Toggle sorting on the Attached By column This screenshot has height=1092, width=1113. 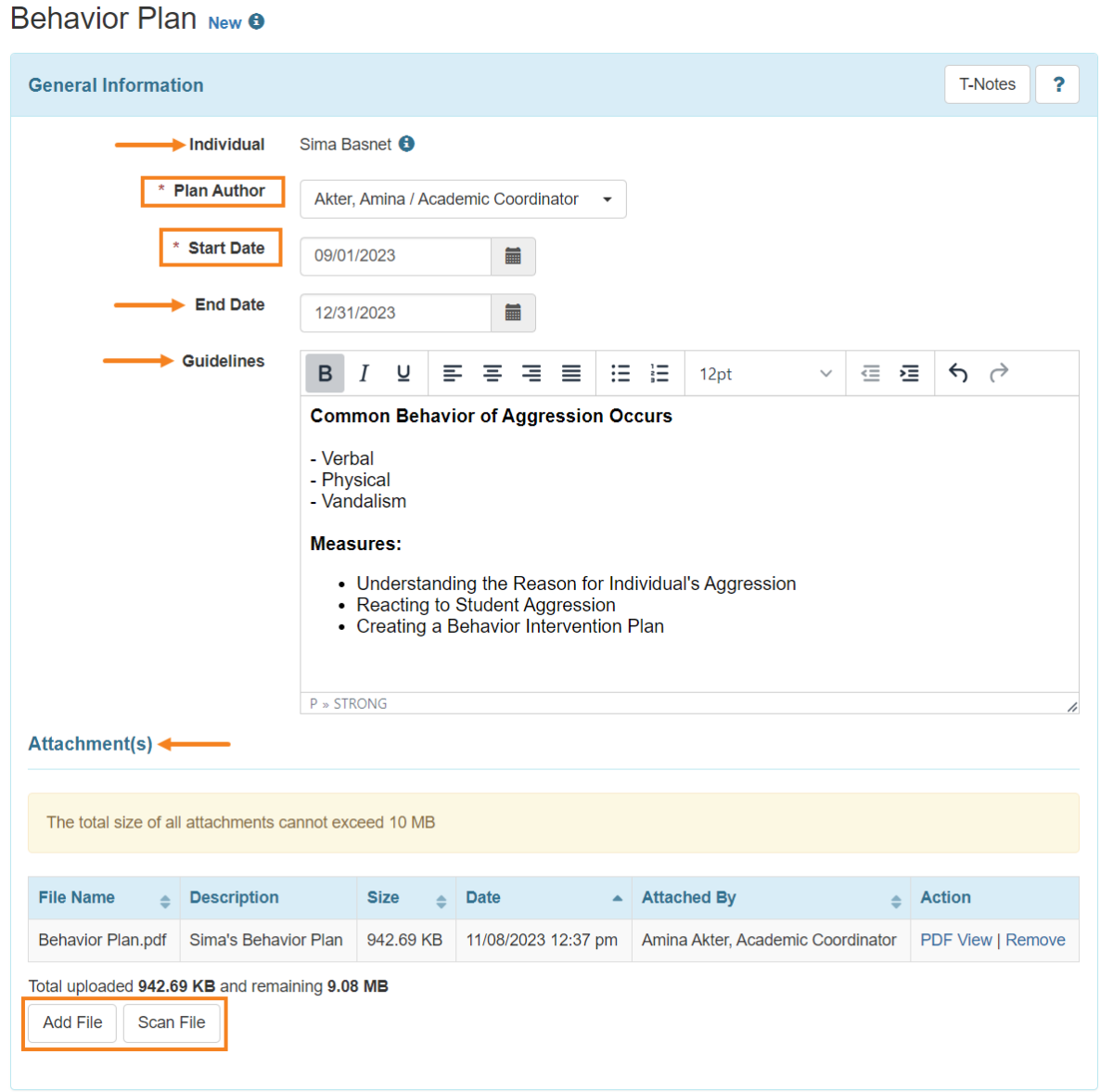click(896, 898)
